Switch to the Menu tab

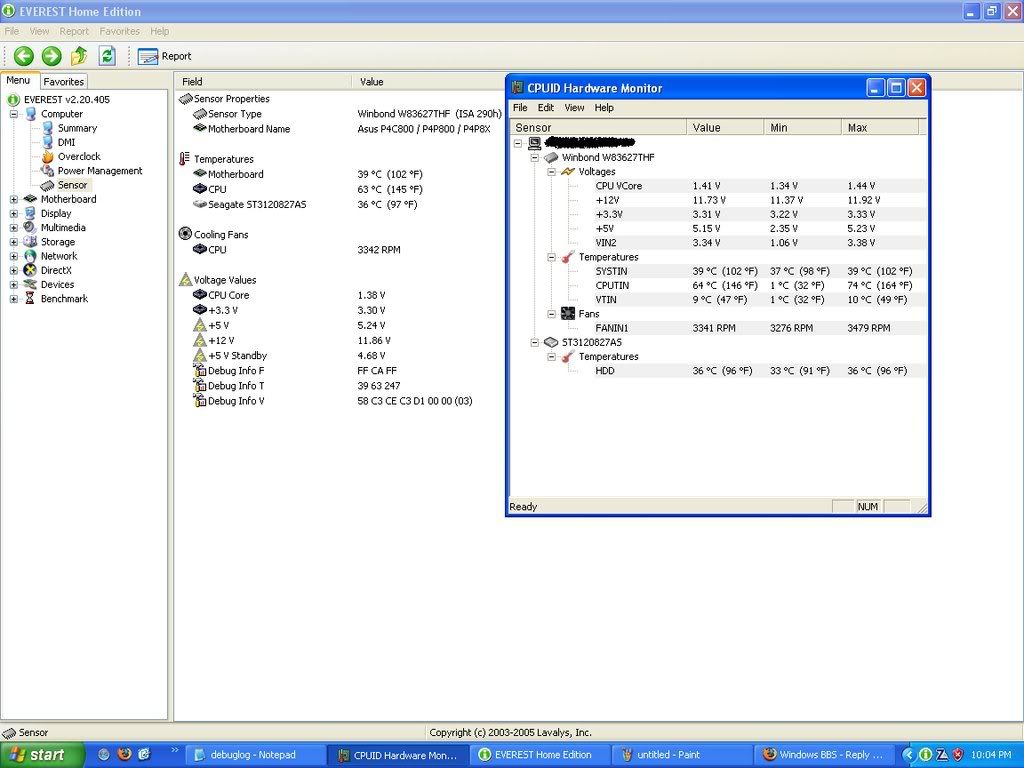[x=18, y=80]
